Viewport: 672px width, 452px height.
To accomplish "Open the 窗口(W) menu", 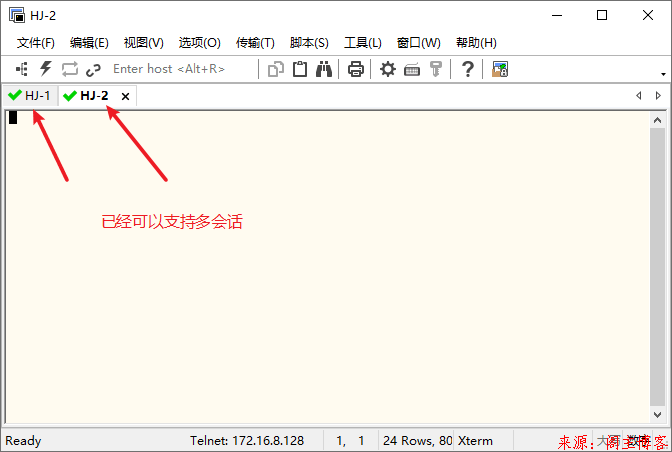I will coord(419,43).
